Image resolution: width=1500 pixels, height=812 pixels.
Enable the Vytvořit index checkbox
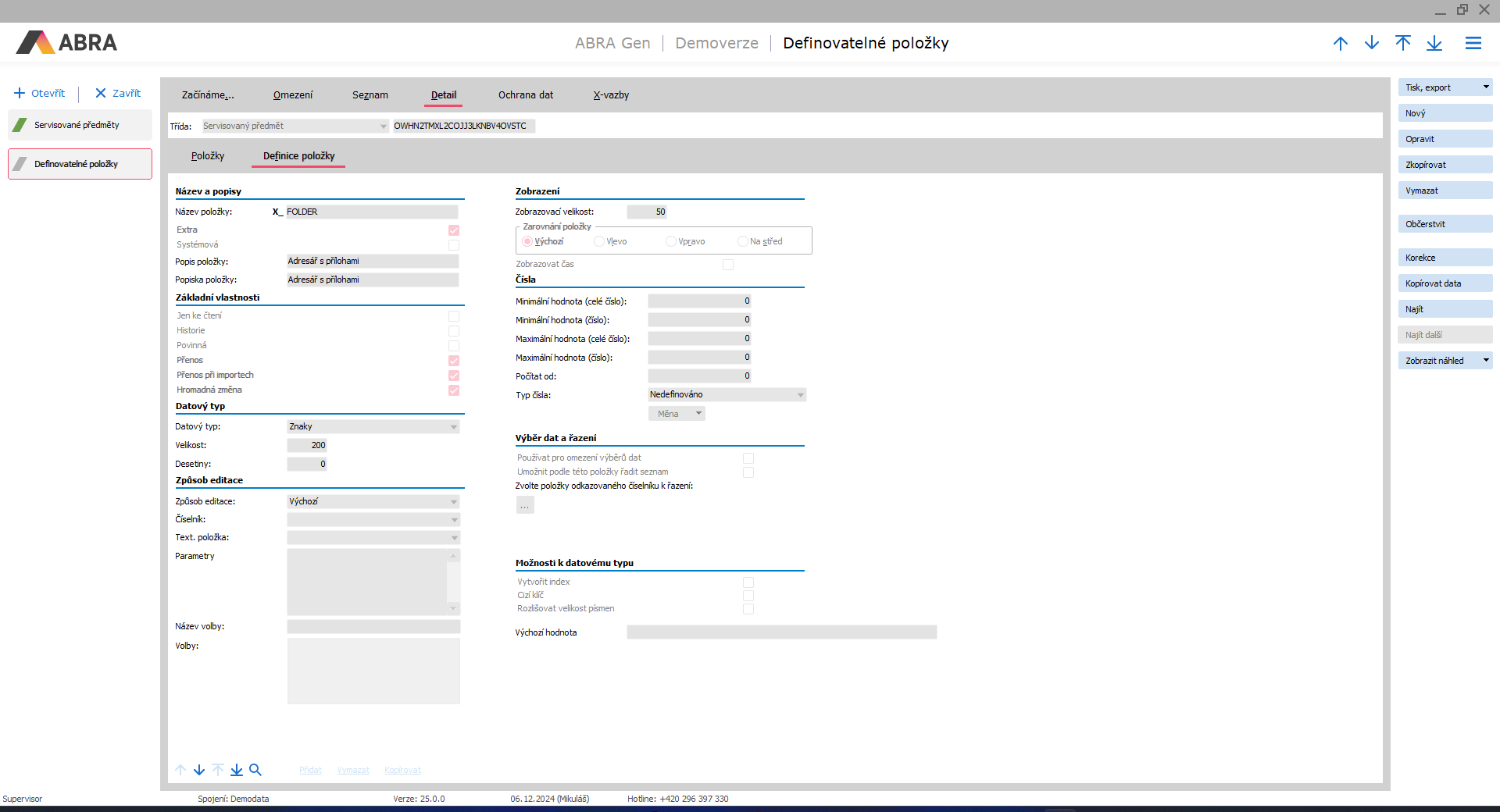(x=748, y=582)
